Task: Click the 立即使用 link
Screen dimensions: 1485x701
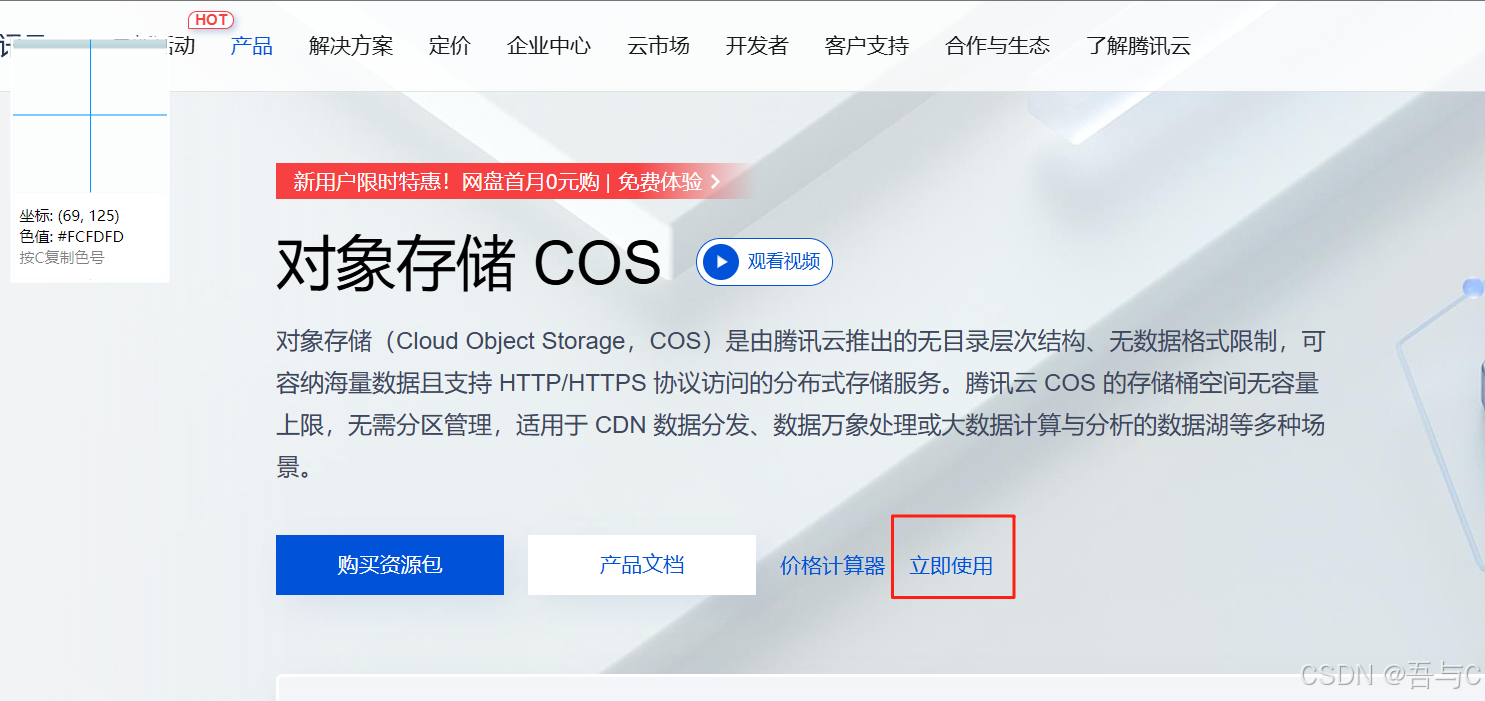Action: pyautogui.click(x=951, y=566)
